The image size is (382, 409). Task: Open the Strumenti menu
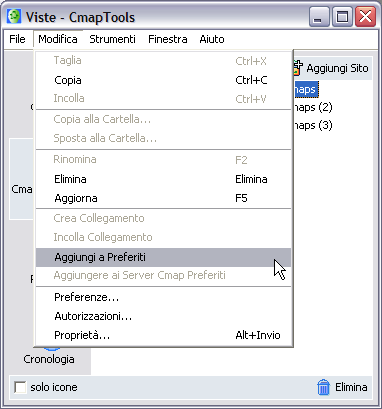point(112,39)
